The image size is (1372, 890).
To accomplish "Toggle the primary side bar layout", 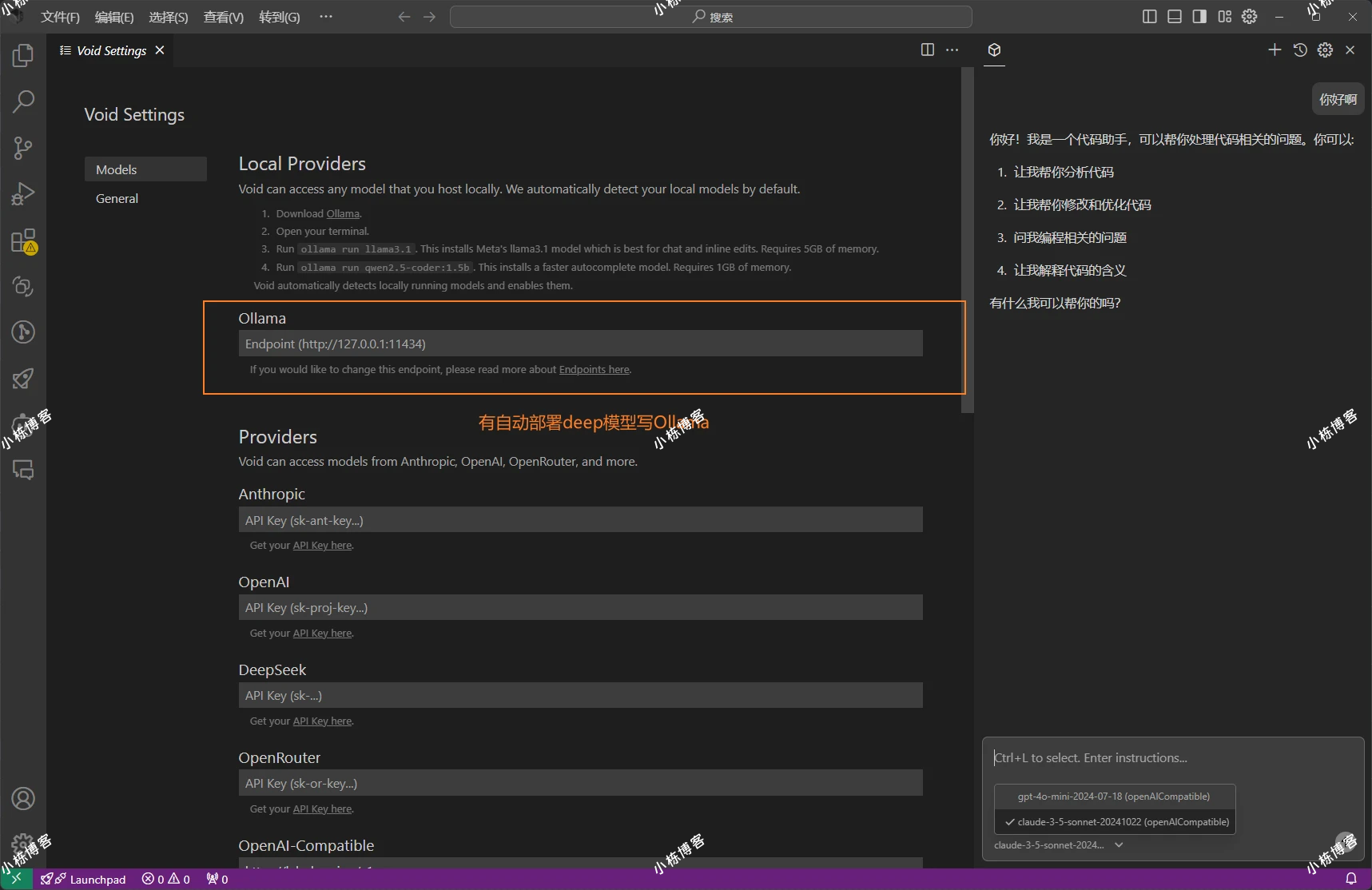I will click(x=1149, y=17).
